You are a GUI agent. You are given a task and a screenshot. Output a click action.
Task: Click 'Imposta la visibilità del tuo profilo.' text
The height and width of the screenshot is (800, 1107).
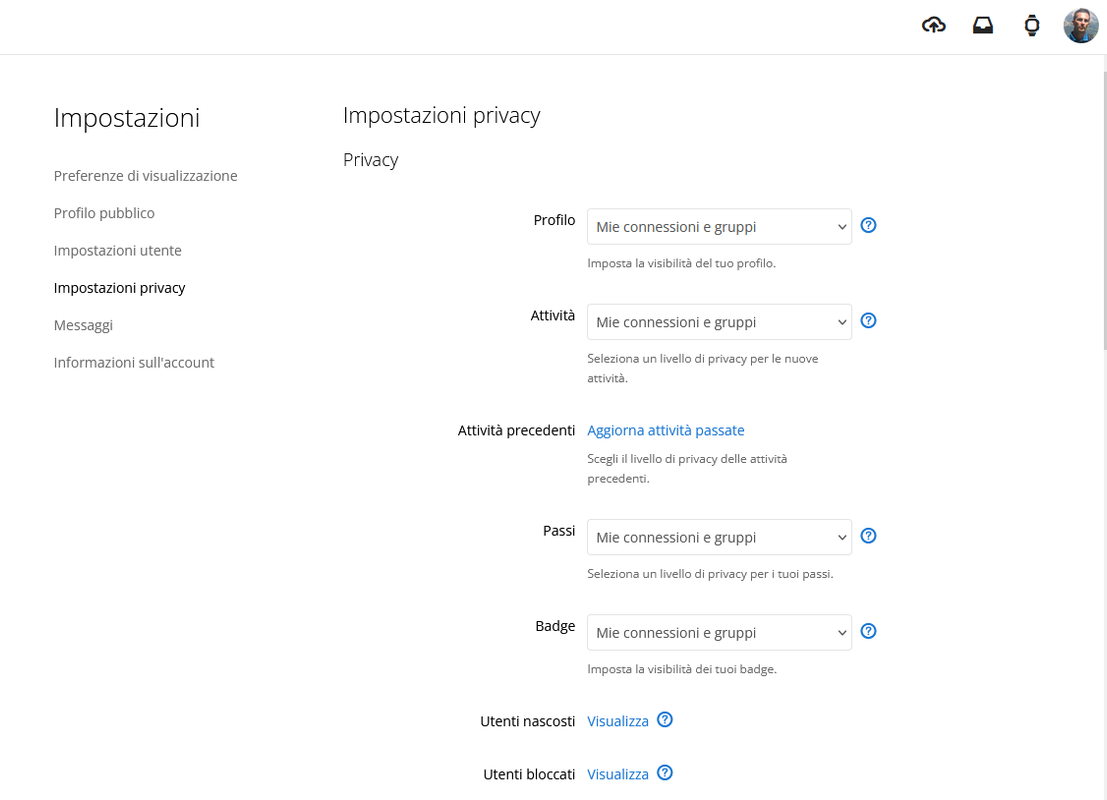(681, 263)
